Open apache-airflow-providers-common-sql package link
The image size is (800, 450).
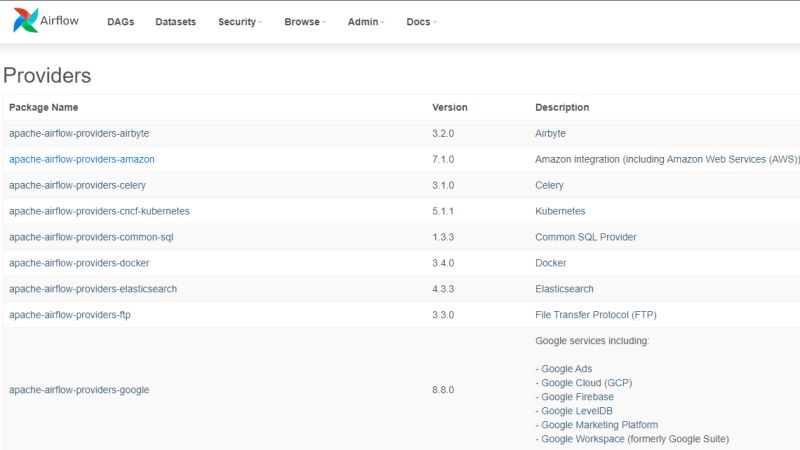91,237
